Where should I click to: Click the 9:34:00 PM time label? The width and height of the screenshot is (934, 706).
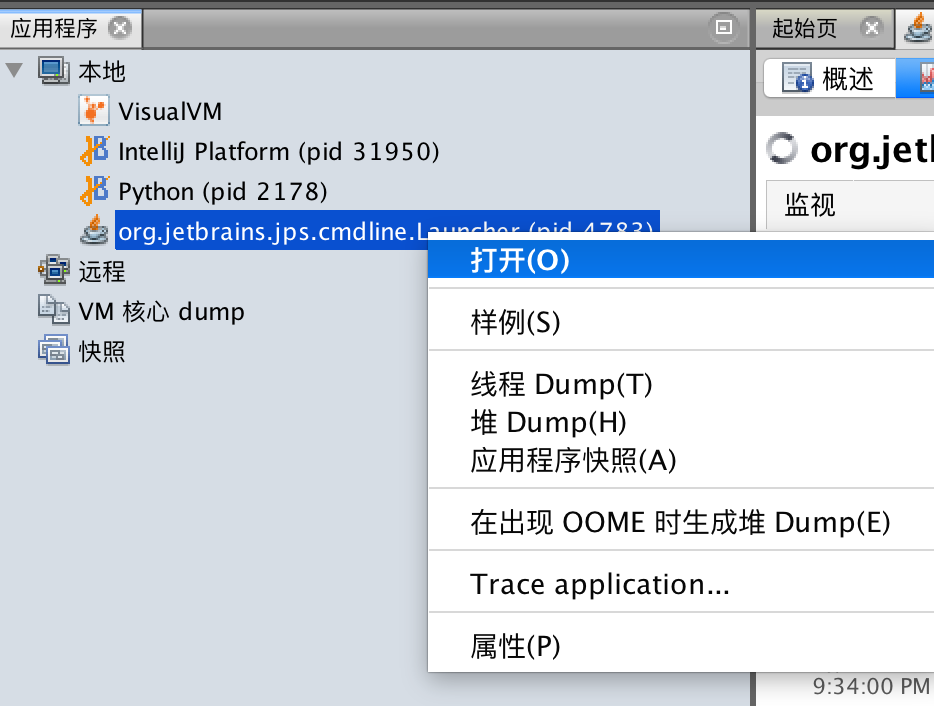click(871, 686)
